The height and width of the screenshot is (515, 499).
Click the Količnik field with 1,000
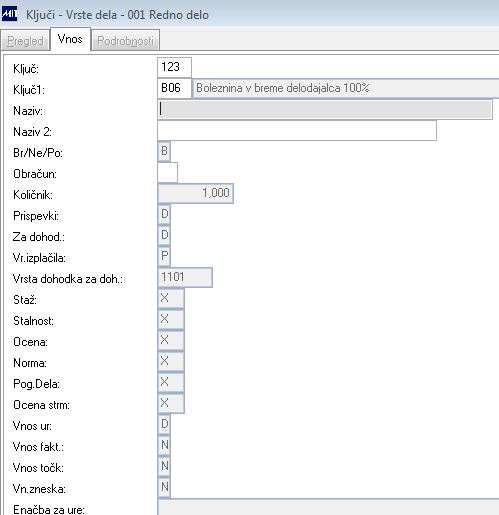[196, 193]
